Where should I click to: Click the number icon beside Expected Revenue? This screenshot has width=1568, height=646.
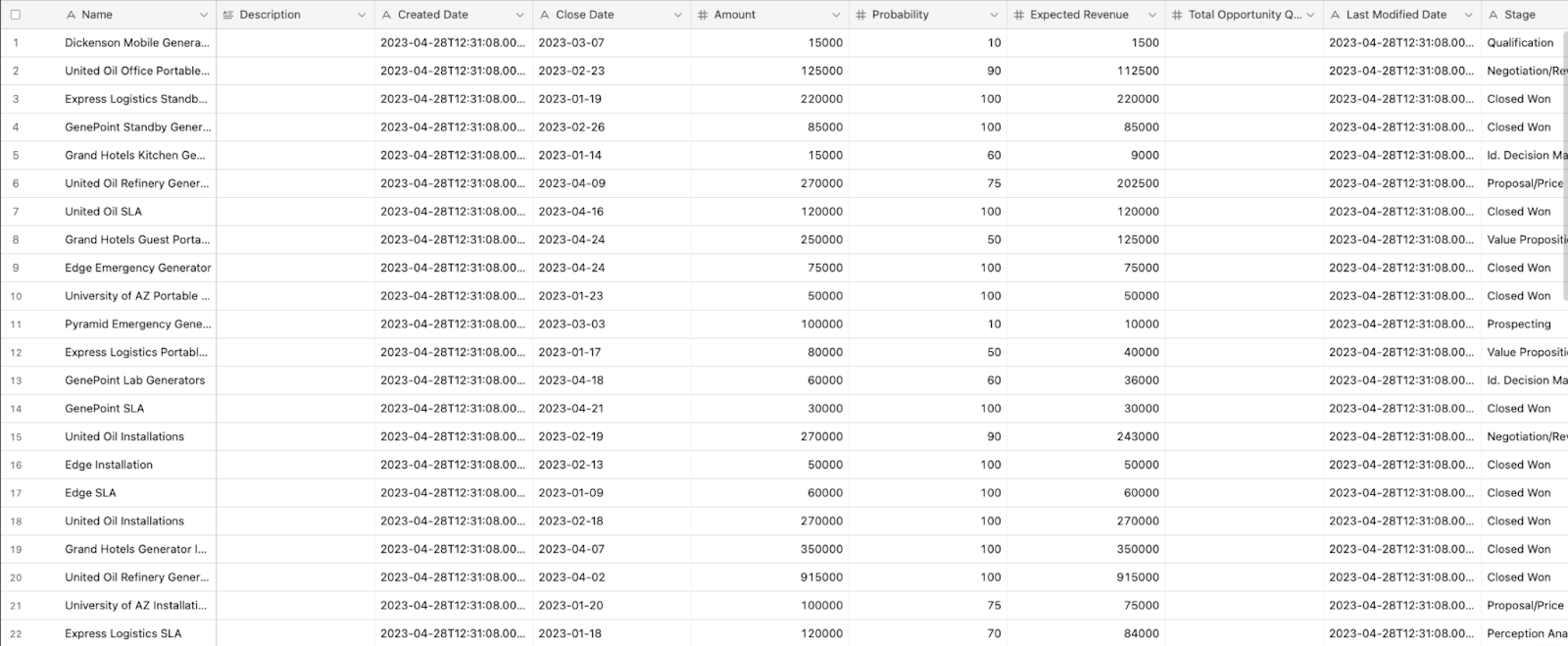point(1019,15)
